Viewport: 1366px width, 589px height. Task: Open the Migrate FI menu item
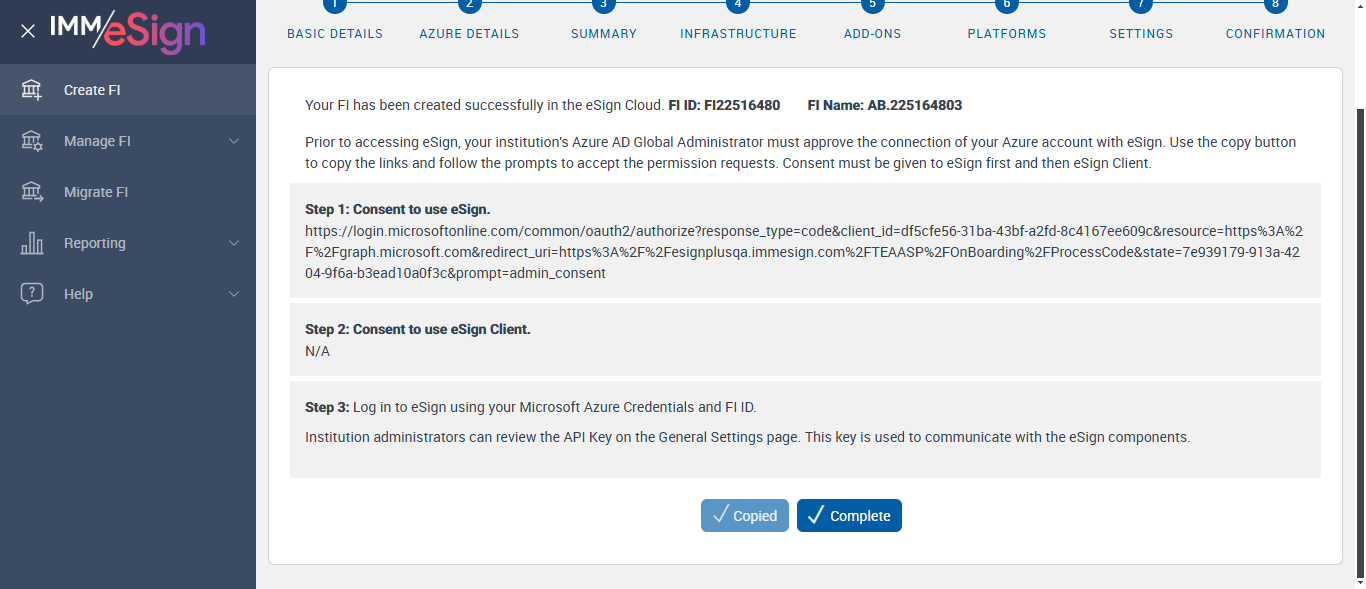(128, 192)
